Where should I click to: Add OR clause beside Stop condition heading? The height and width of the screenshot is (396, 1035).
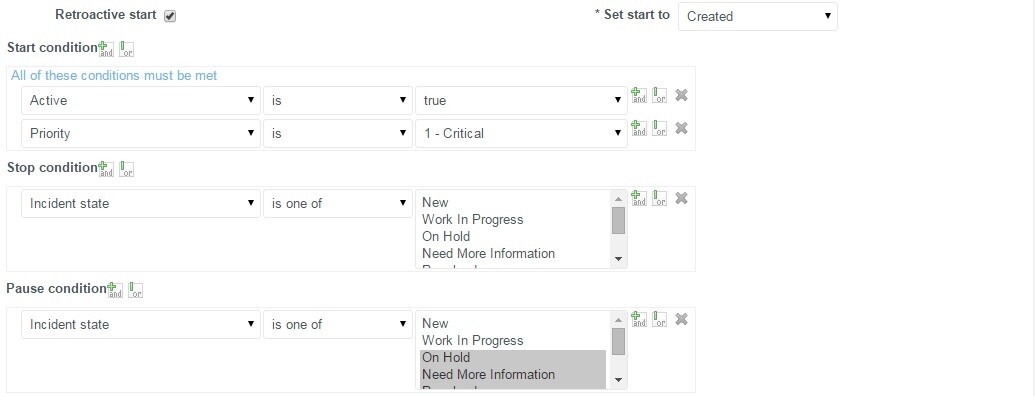(127, 169)
